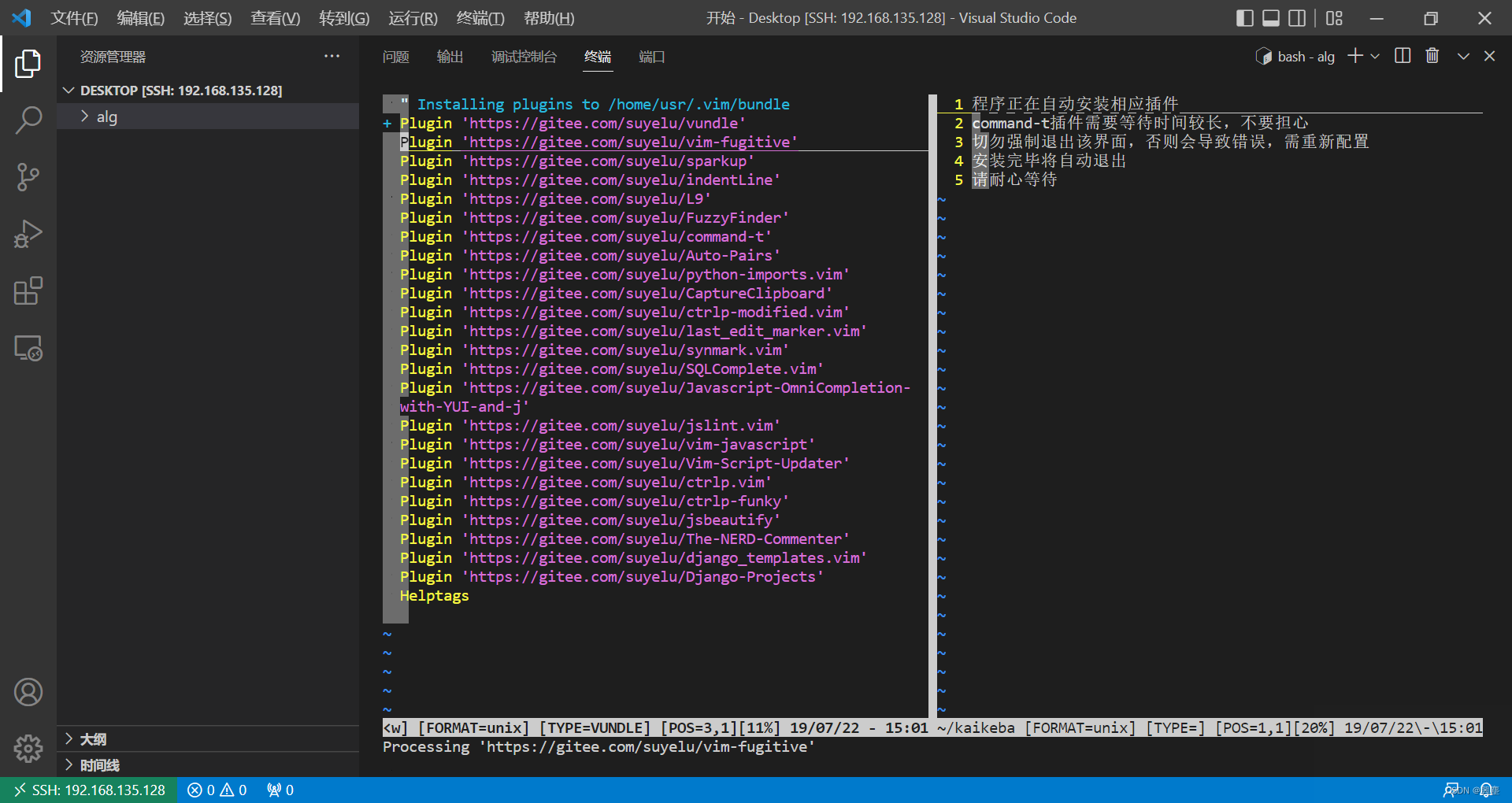The width and height of the screenshot is (1512, 803).
Task: Switch to the 端口 ports tab
Action: [652, 57]
